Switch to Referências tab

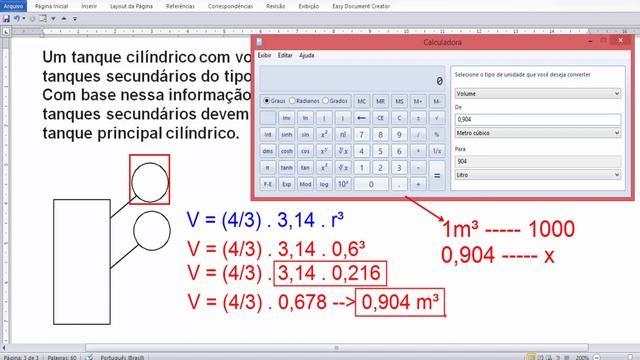point(180,6)
